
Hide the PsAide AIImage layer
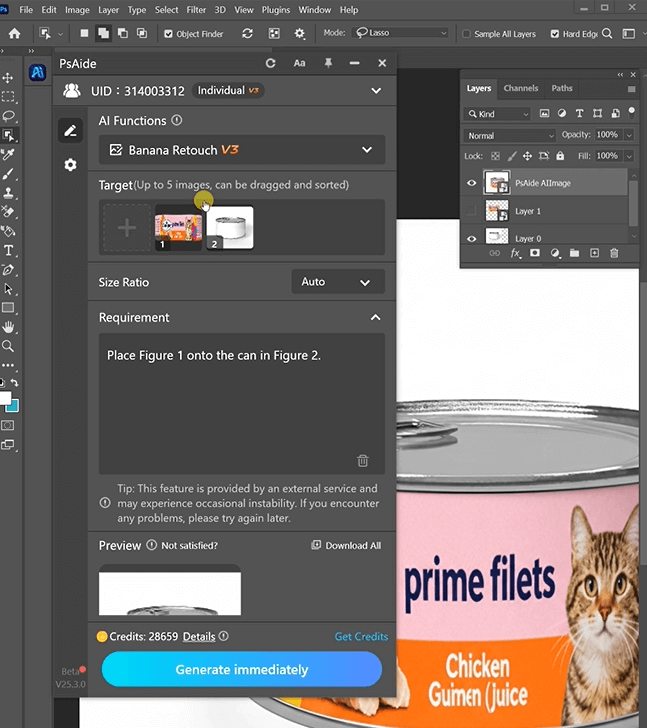472,183
